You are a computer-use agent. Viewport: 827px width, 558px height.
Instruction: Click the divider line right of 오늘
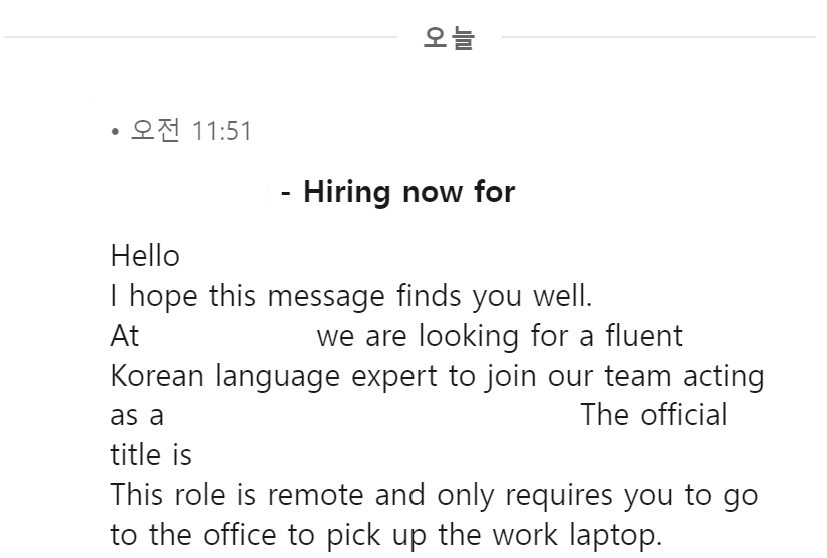[x=659, y=37]
